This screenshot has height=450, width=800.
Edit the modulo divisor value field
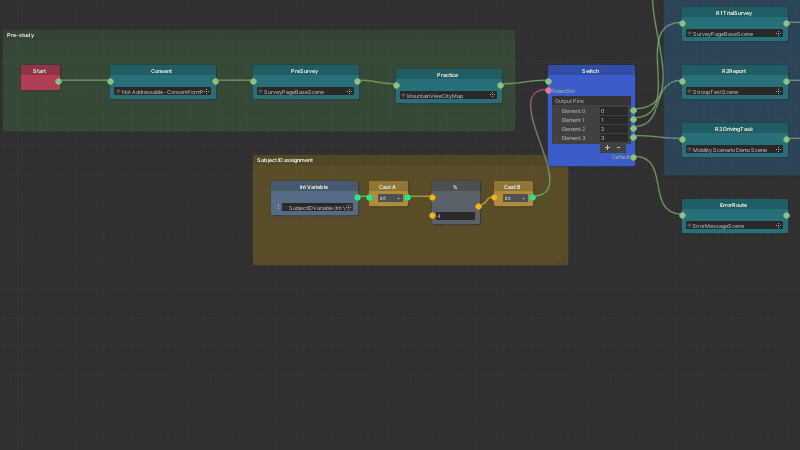pos(455,216)
